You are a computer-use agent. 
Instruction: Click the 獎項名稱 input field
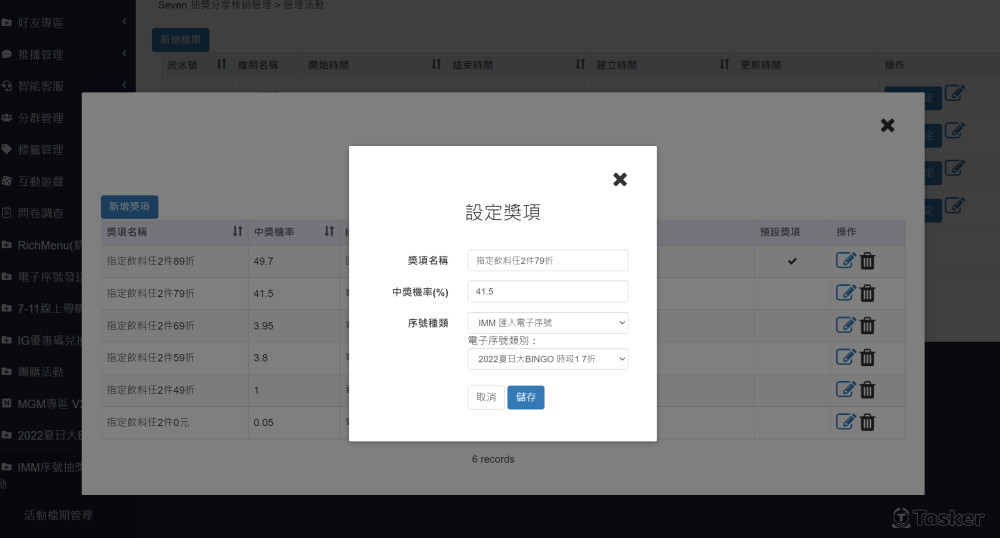pyautogui.click(x=548, y=260)
